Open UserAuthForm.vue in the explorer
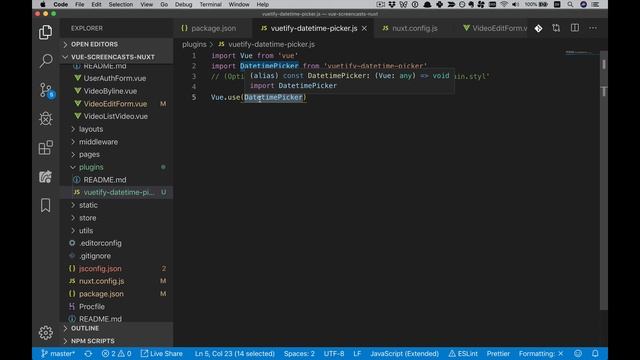The image size is (640, 360). (116, 78)
